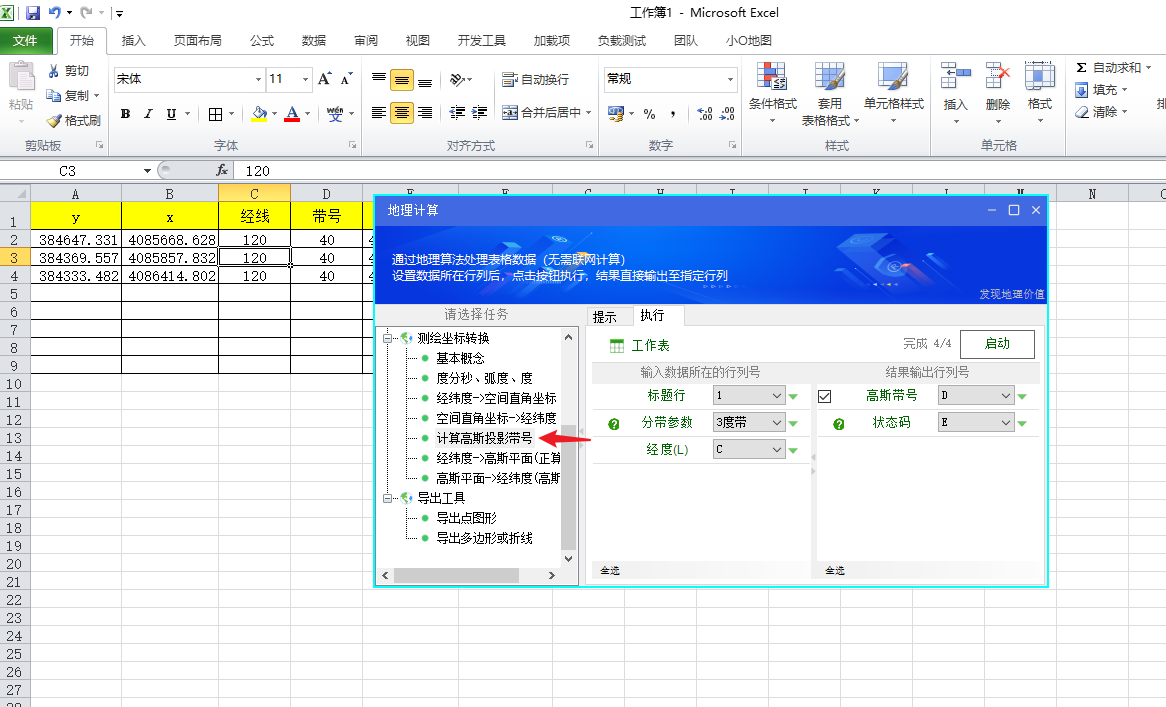Screen dimensions: 1166x707
Task: Open the 经度(L) column dropdown
Action: pyautogui.click(x=776, y=449)
